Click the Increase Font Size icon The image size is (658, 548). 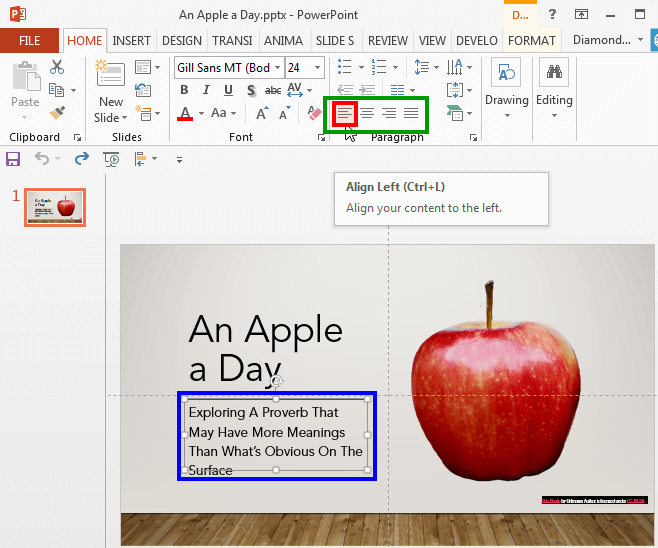click(262, 114)
